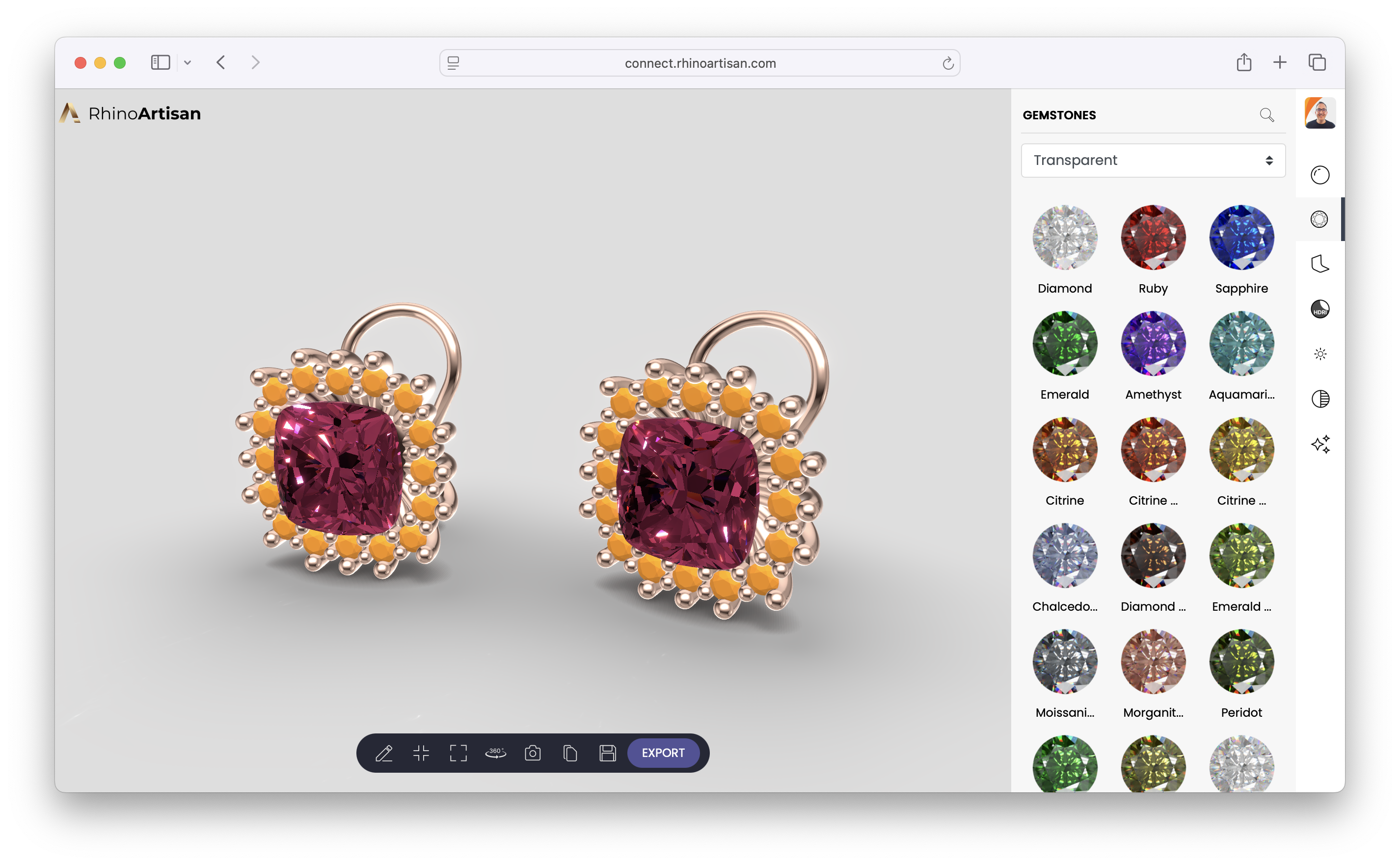Select the Moissanite gemstone thumbnail
This screenshot has width=1400, height=865.
(x=1064, y=661)
